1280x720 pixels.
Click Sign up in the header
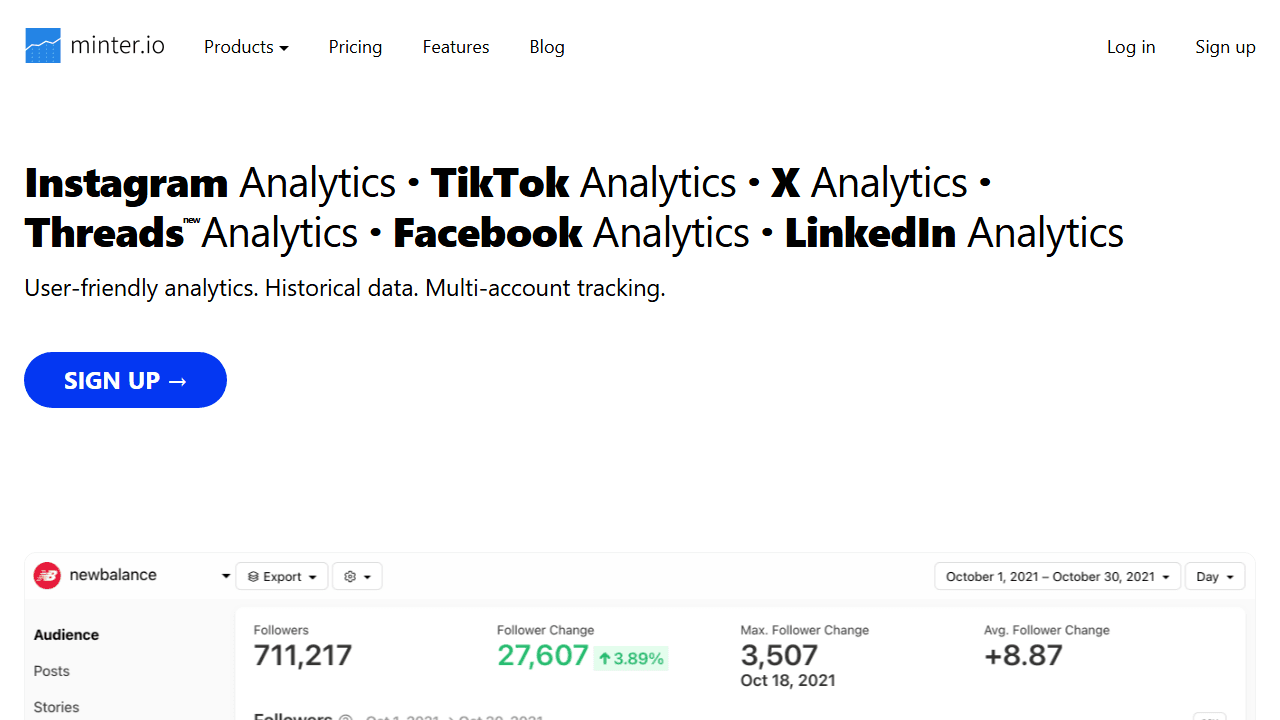click(x=1225, y=47)
